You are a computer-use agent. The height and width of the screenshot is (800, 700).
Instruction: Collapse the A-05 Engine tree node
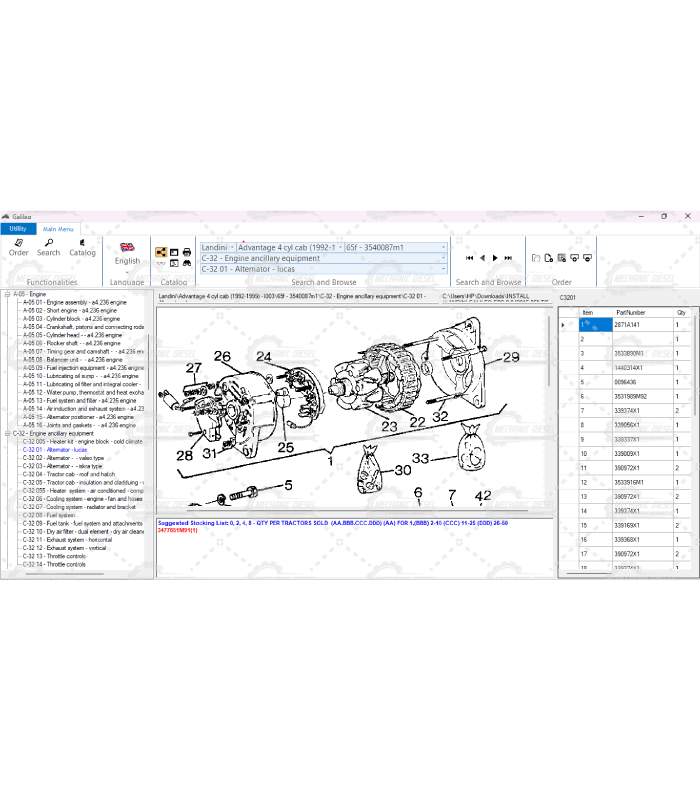coord(7,294)
